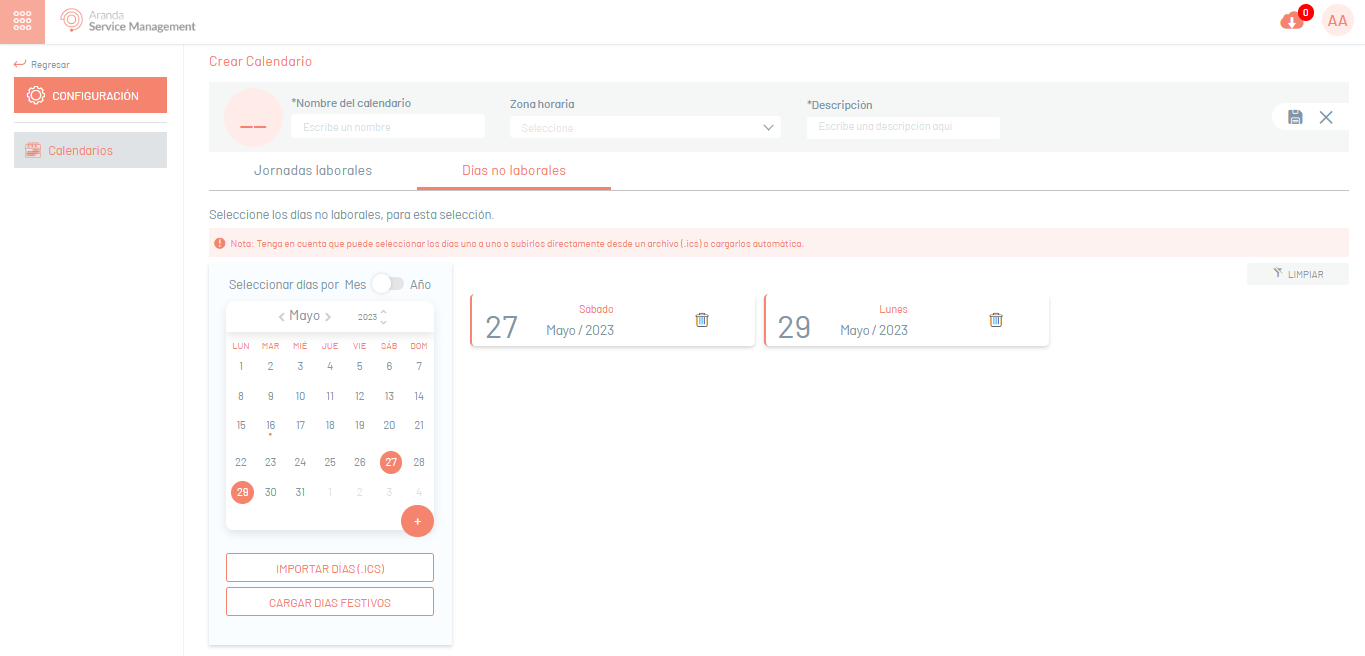The width and height of the screenshot is (1365, 656).
Task: Open the AA user profile avatar
Action: tap(1337, 21)
